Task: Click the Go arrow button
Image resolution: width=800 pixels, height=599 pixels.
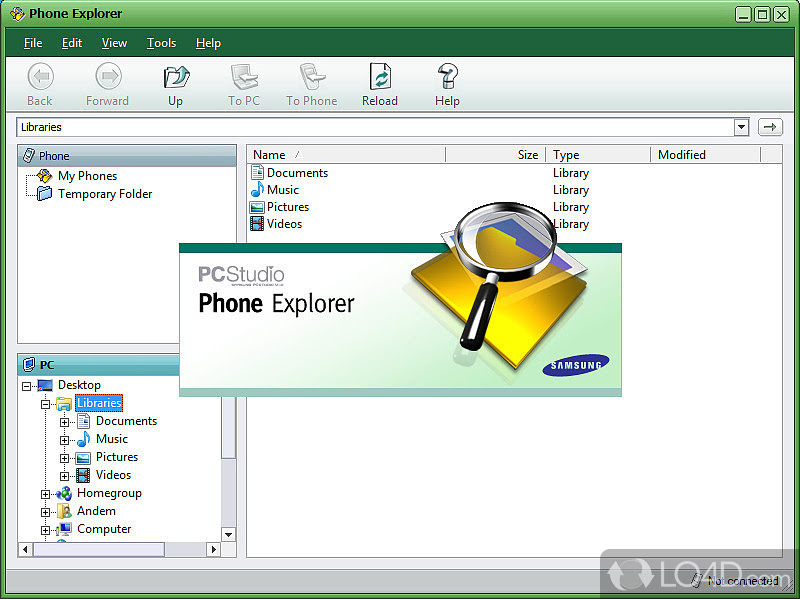Action: point(770,127)
